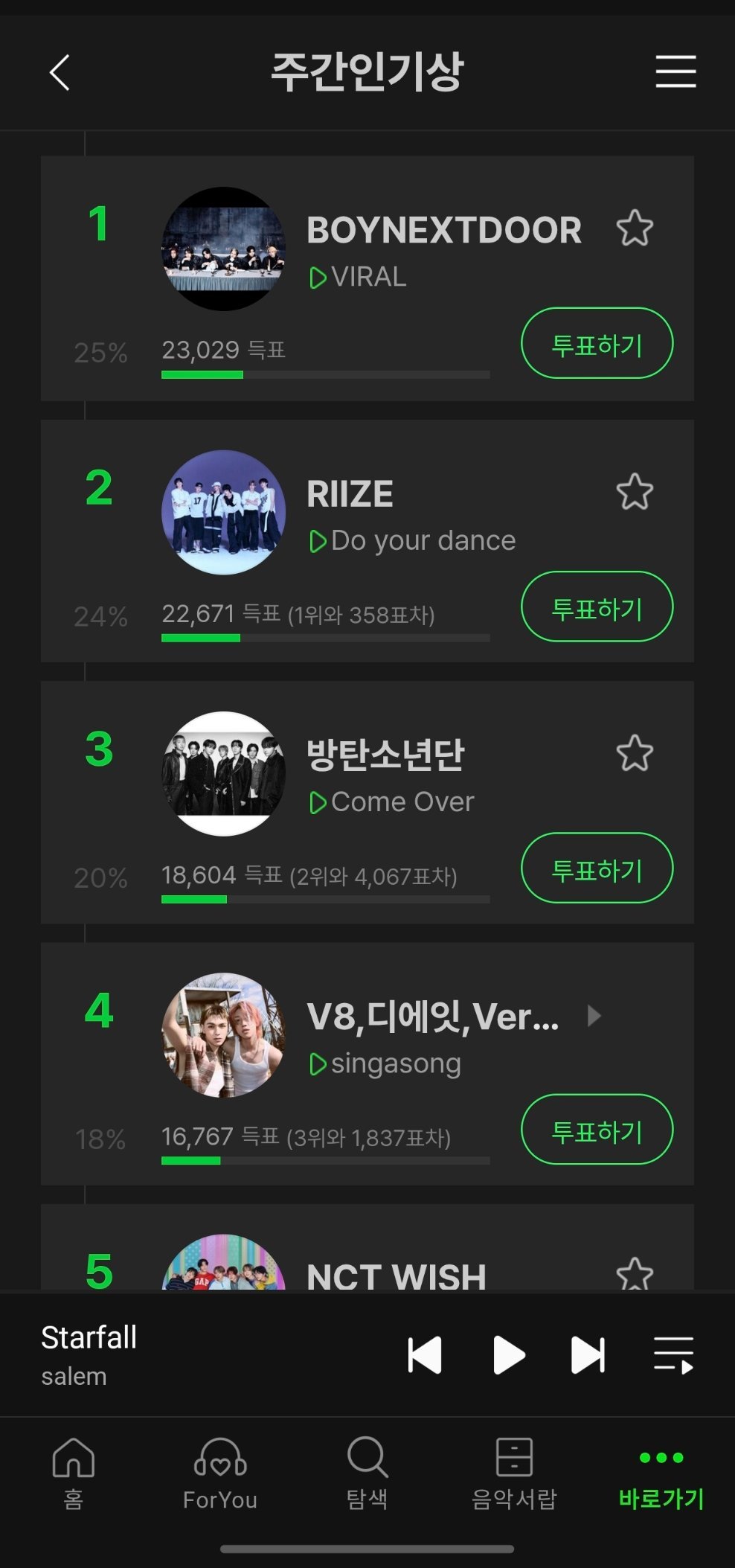The width and height of the screenshot is (735, 1568).
Task: Vote for BOYNEXTDOOR with 투표하기
Action: [x=597, y=343]
